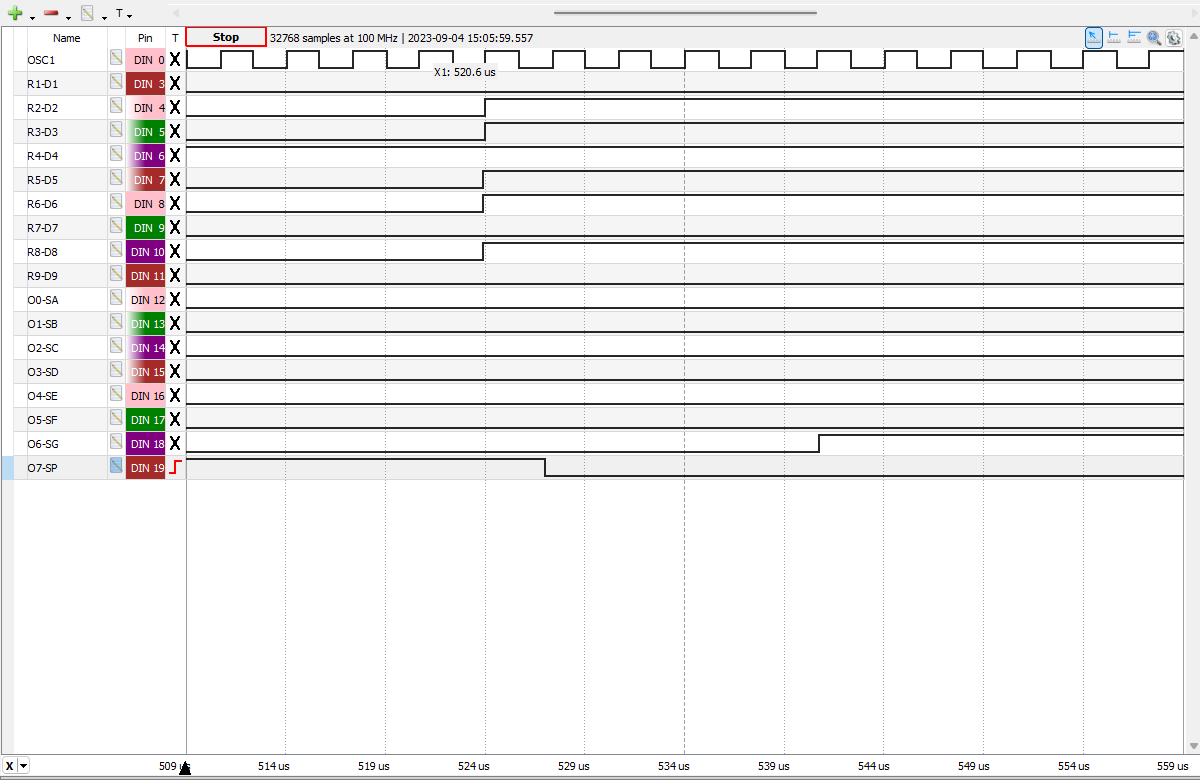Screen dimensions: 1200x780
Task: Click the vertical scrollbar down arrow
Action: click(1192, 746)
